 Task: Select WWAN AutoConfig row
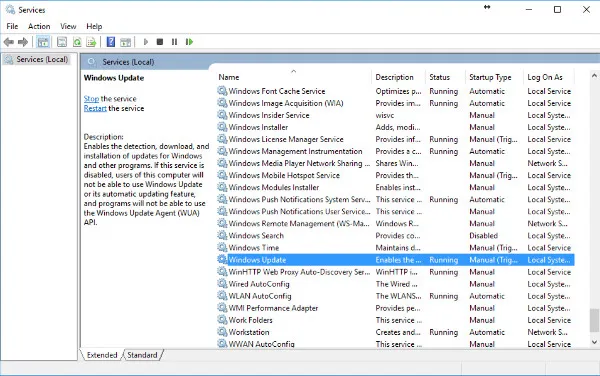point(395,343)
